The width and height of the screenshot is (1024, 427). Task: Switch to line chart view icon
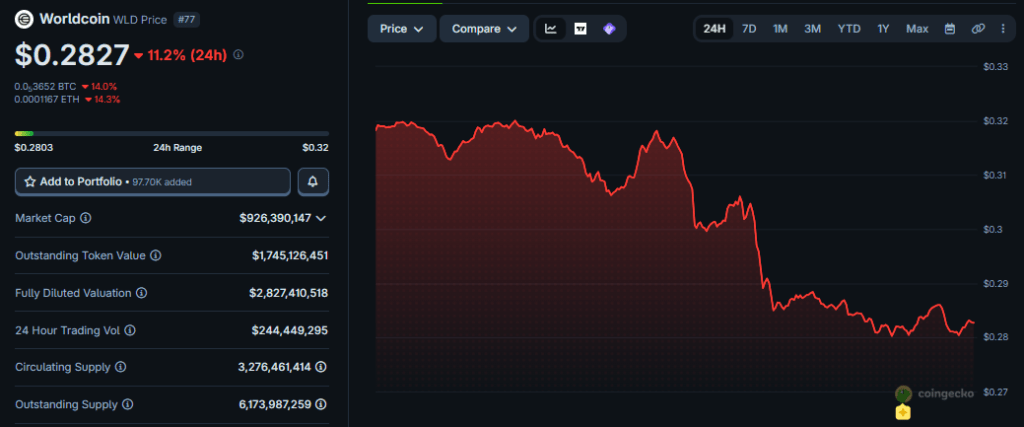pos(550,29)
